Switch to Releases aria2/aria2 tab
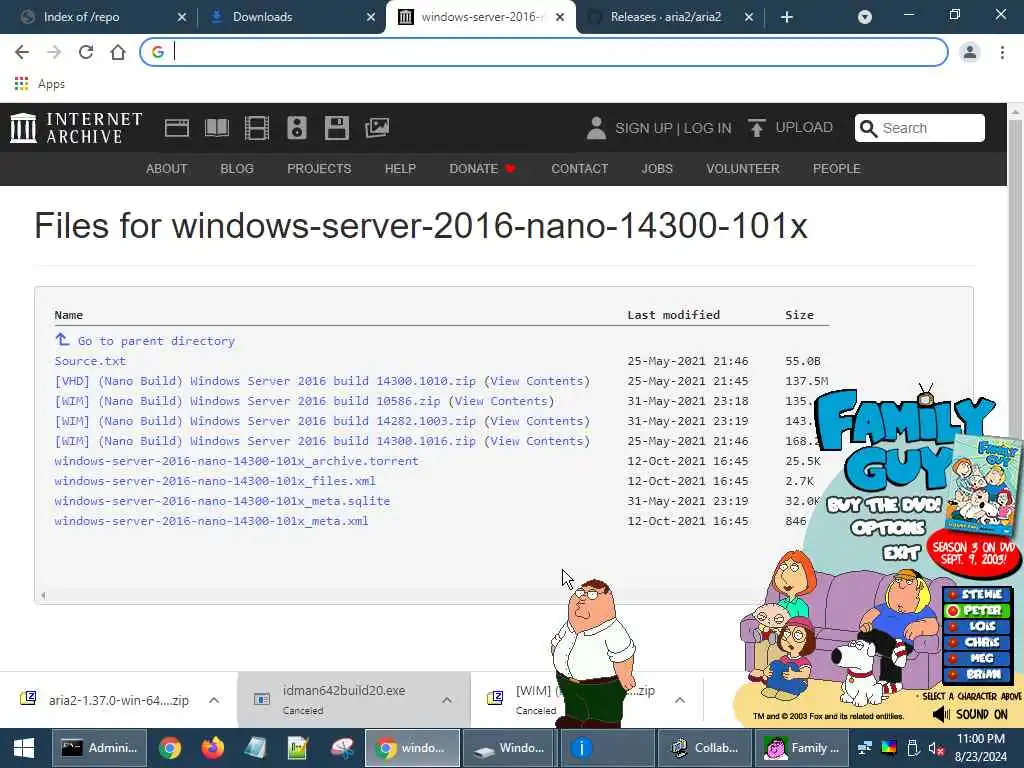The image size is (1024, 768). coord(671,17)
